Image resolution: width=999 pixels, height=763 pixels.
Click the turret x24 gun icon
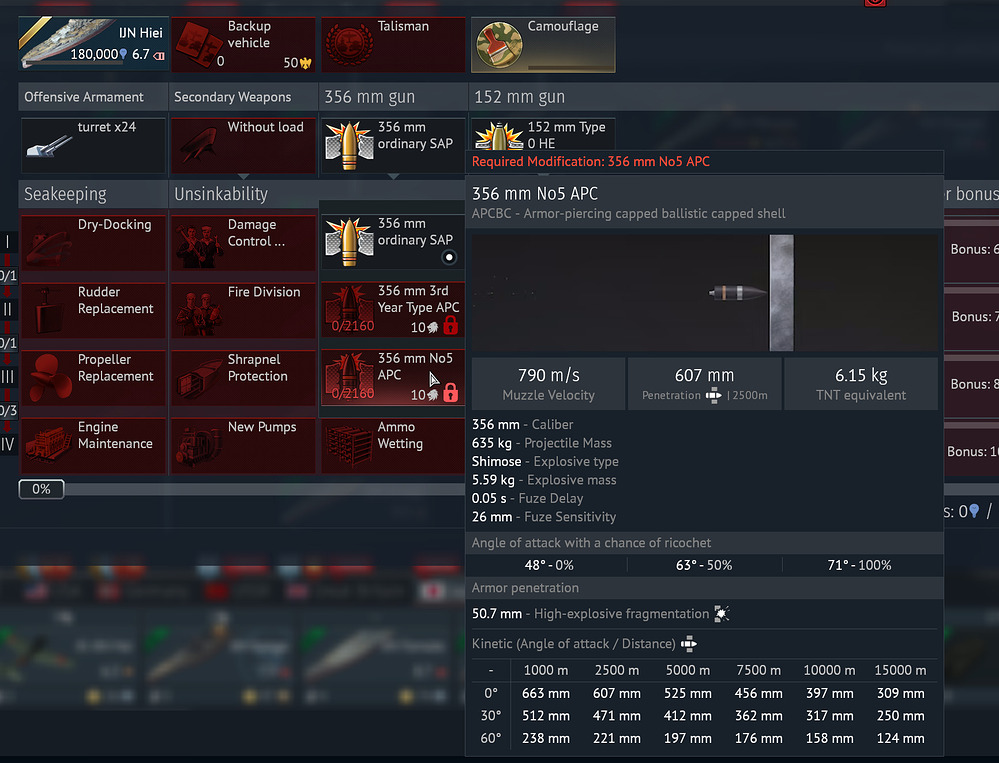(49, 145)
